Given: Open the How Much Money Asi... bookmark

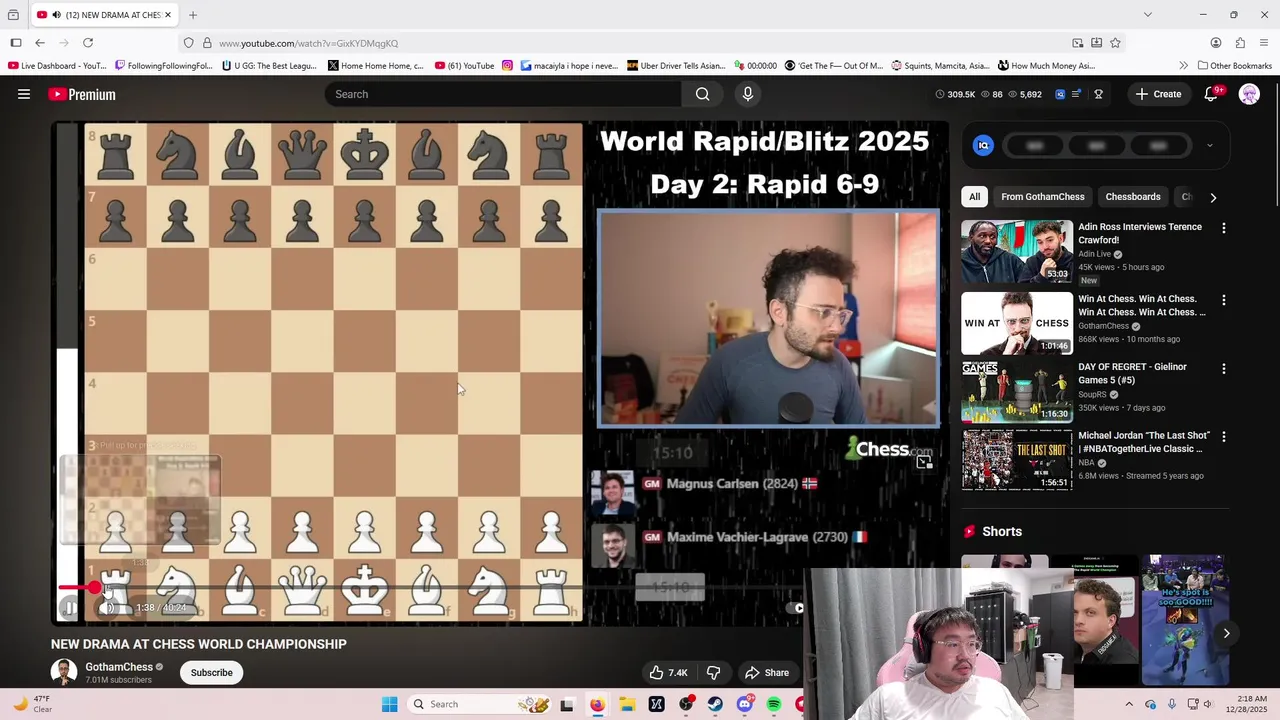Looking at the screenshot, I should click(x=1046, y=66).
